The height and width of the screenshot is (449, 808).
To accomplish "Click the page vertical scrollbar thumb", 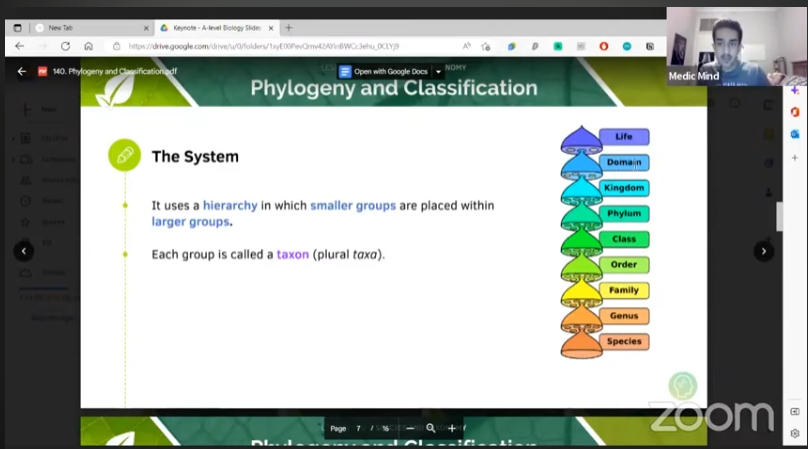I will [780, 217].
